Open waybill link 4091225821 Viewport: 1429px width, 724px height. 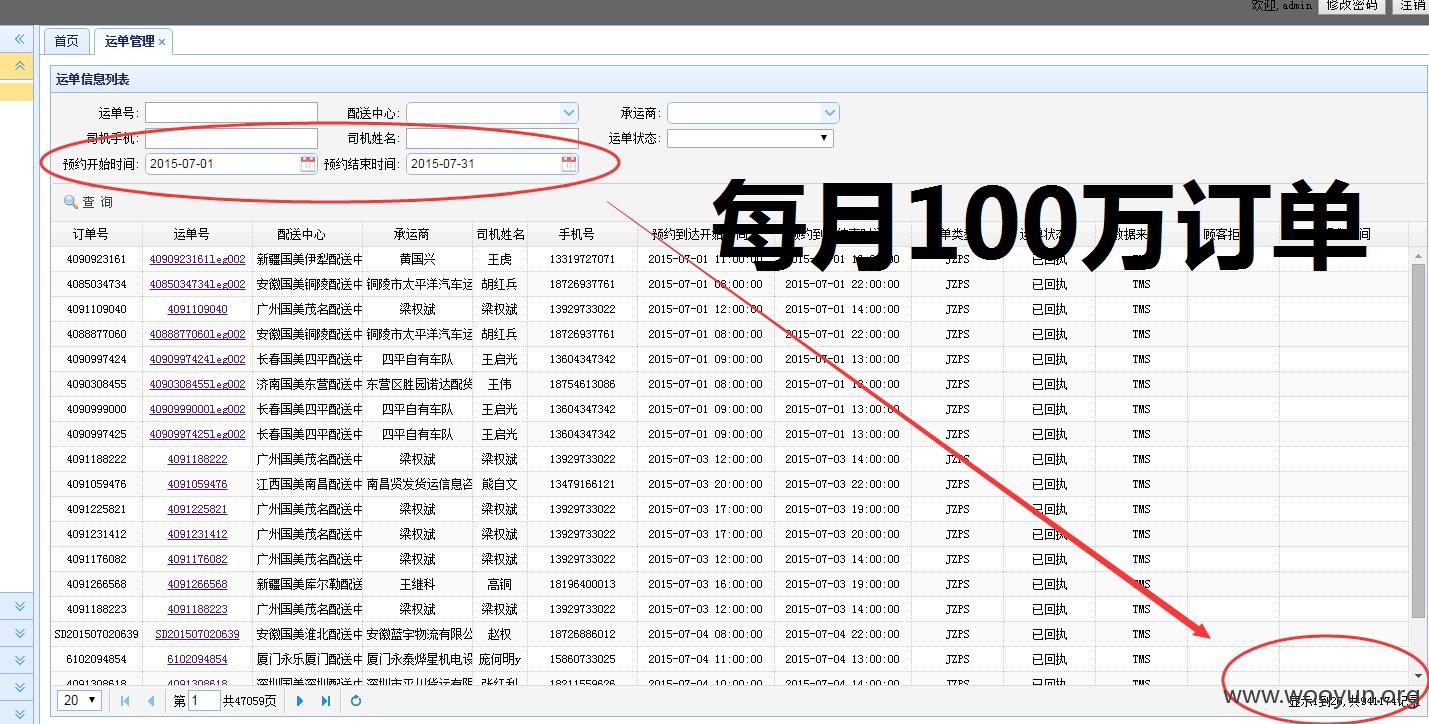click(x=197, y=509)
